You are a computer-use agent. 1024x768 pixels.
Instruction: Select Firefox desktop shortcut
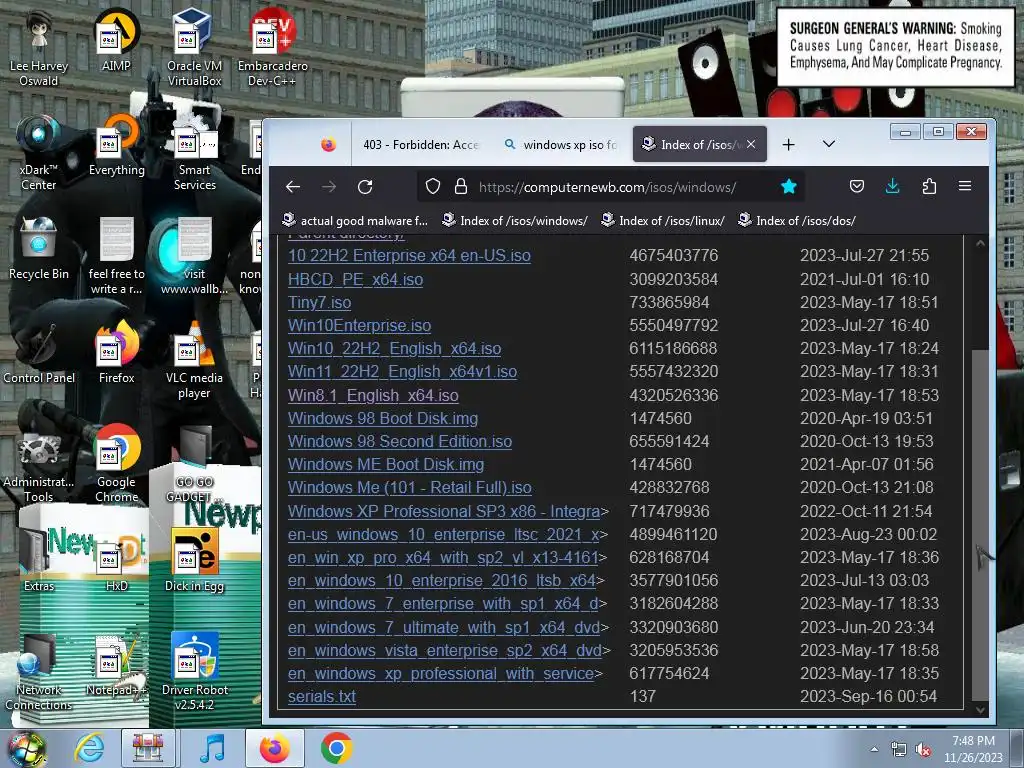coord(116,353)
